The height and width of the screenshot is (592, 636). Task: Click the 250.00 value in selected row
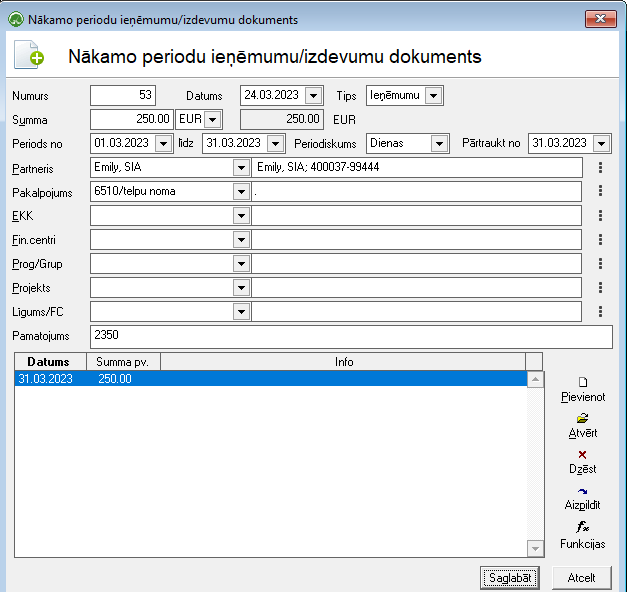point(115,379)
